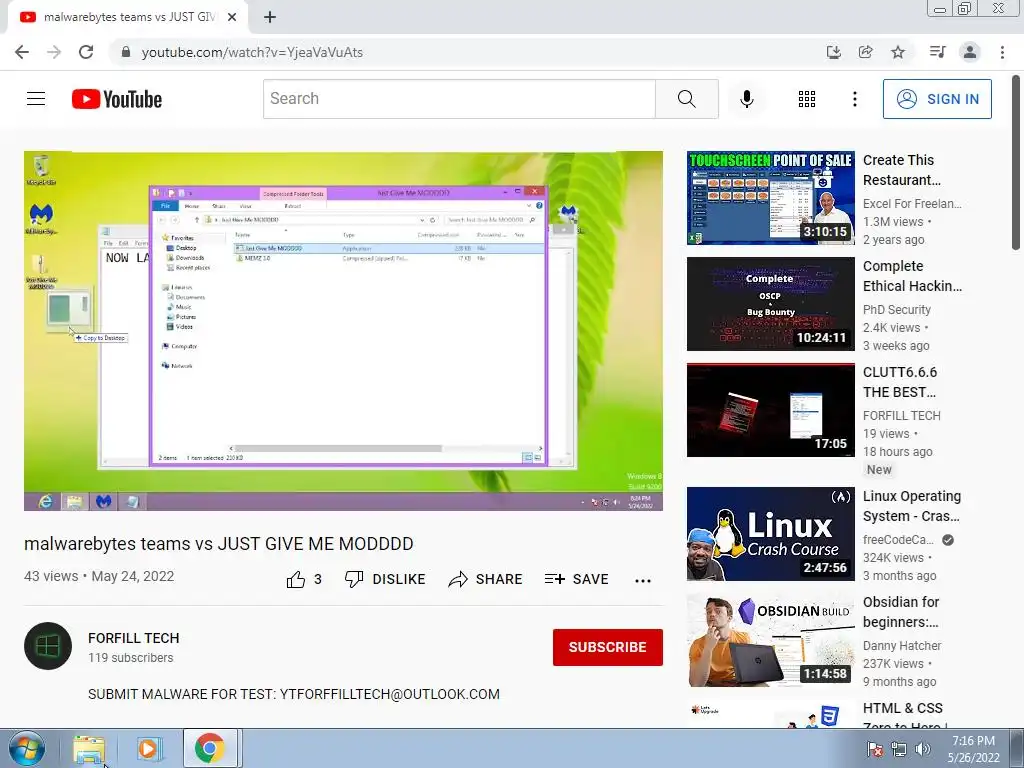1024x768 pixels.
Task: Open the Touchscreen Point of Sale thumbnail
Action: click(x=771, y=198)
